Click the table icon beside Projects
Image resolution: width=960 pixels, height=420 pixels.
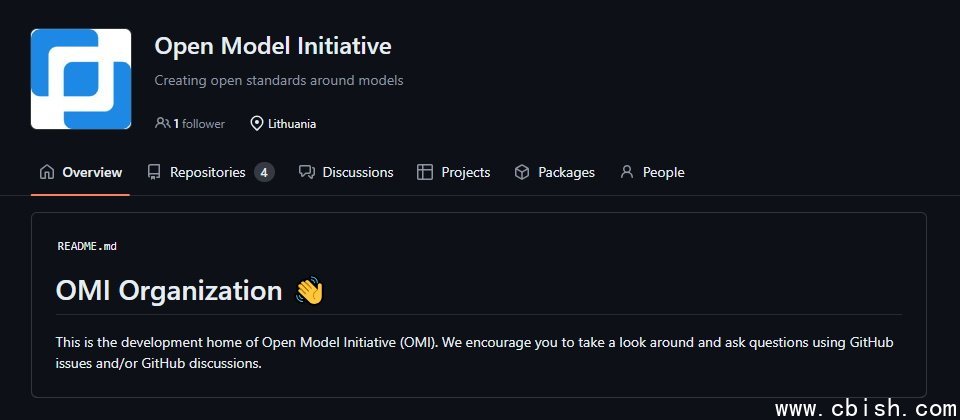425,172
